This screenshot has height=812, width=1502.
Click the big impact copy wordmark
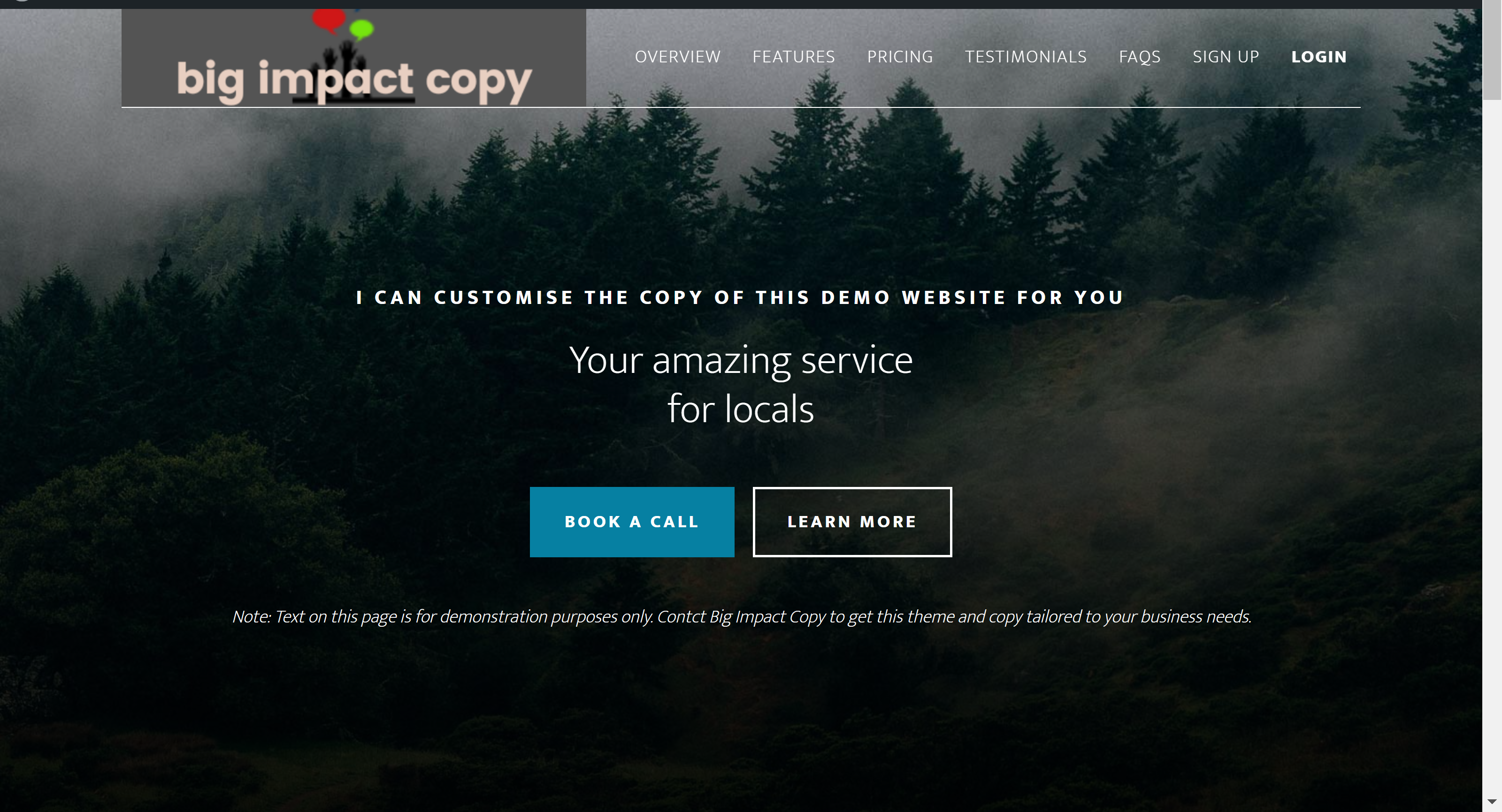coord(354,82)
